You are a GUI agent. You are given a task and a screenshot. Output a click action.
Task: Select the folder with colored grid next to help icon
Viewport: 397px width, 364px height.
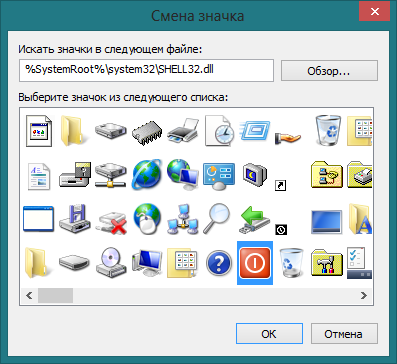click(182, 263)
